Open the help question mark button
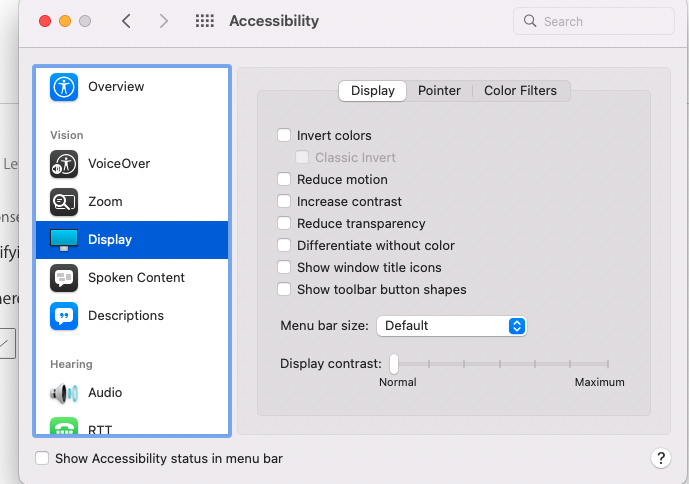 coord(660,458)
